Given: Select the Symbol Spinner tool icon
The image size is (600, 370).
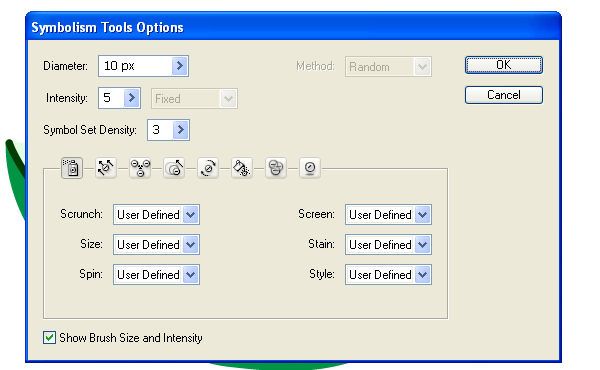Looking at the screenshot, I should [208, 168].
